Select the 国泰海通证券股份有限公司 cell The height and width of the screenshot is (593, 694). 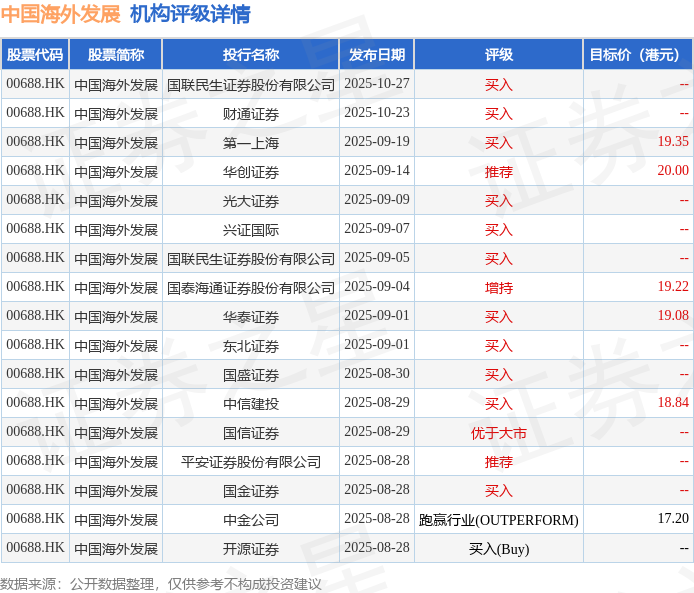tap(251, 288)
